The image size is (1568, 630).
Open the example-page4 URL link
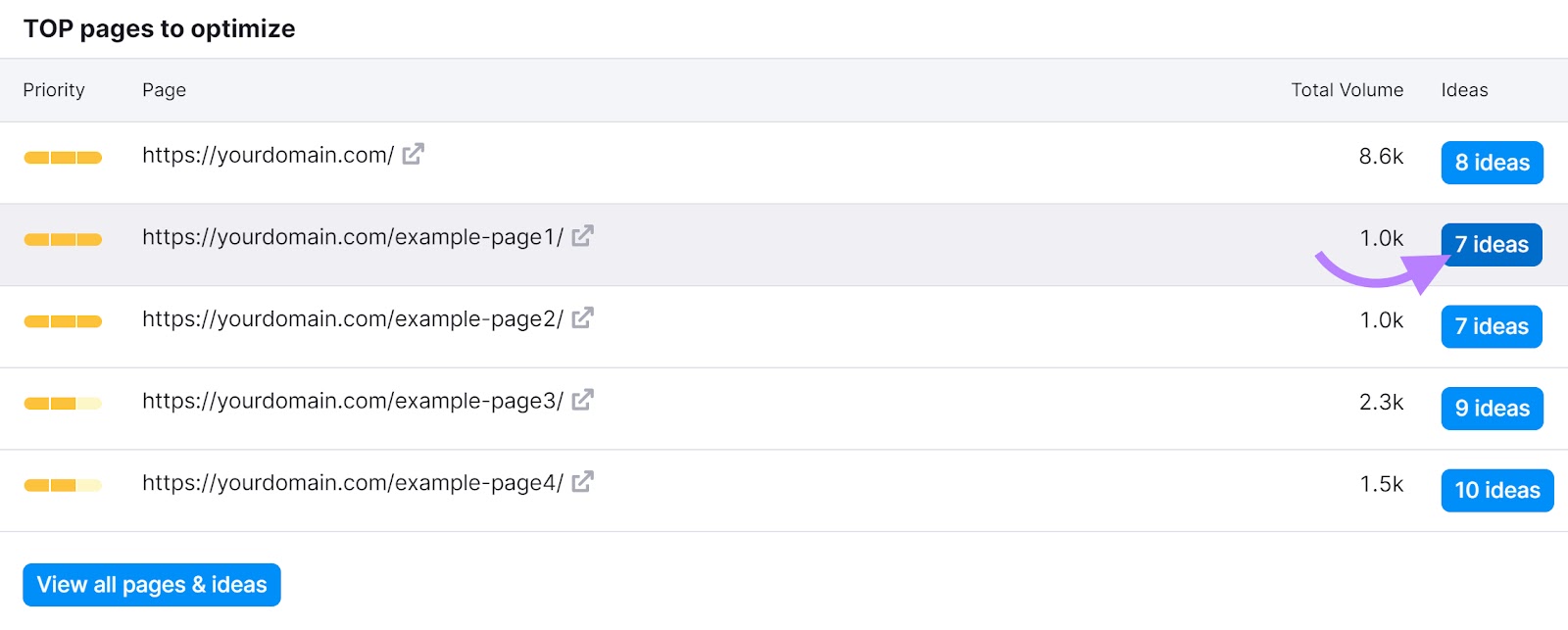pos(353,483)
